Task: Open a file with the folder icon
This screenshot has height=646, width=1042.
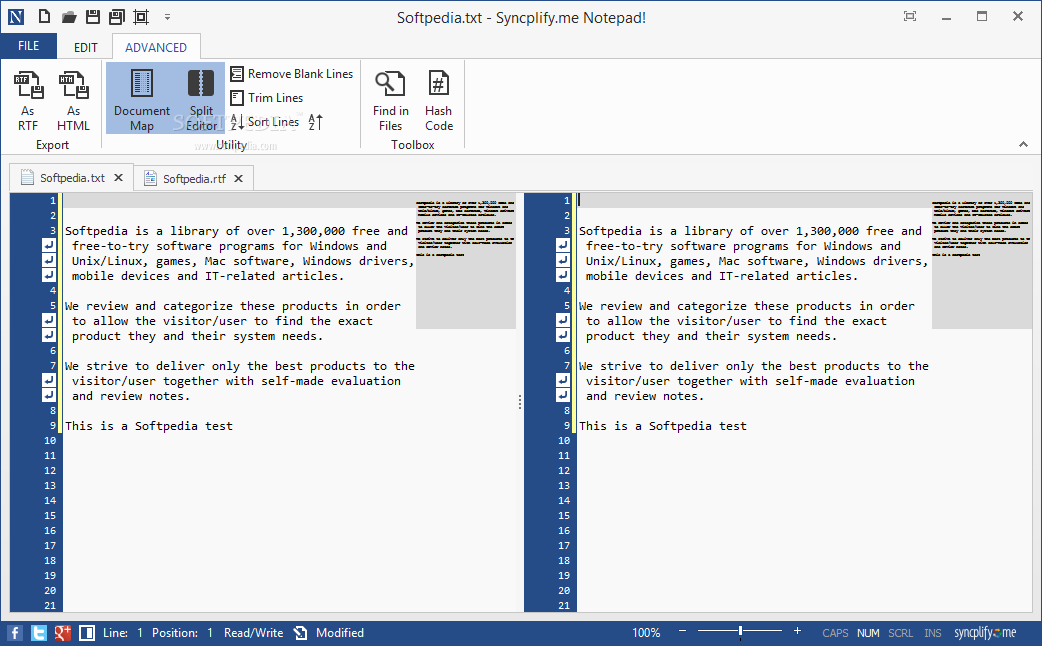Action: pos(69,17)
